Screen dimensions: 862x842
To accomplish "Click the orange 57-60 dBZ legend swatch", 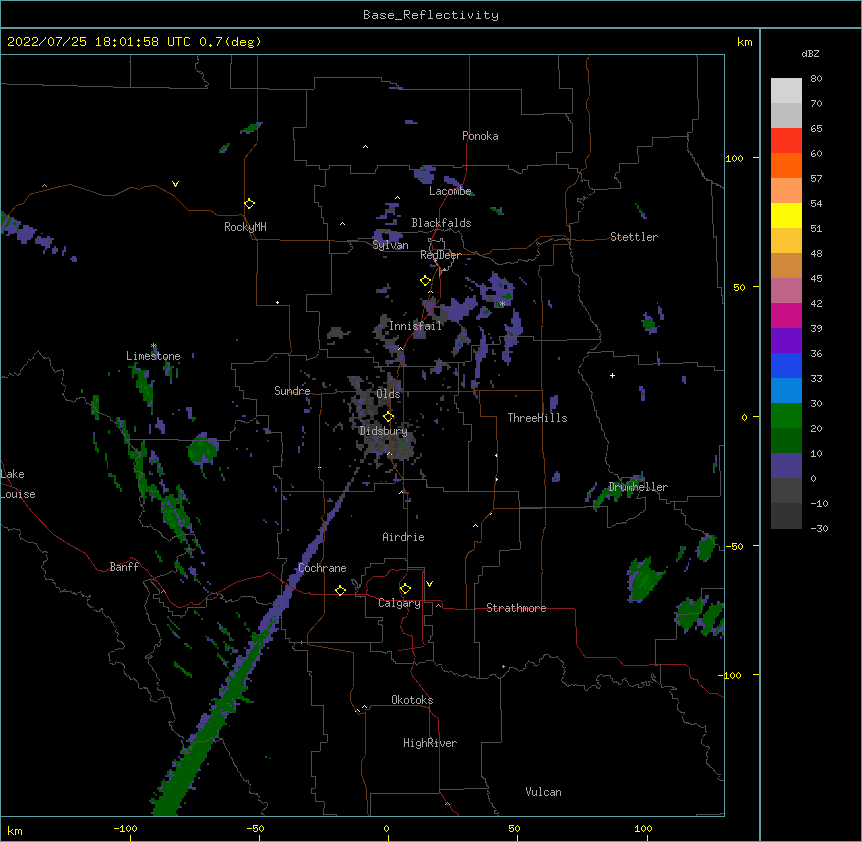I will coord(786,165).
